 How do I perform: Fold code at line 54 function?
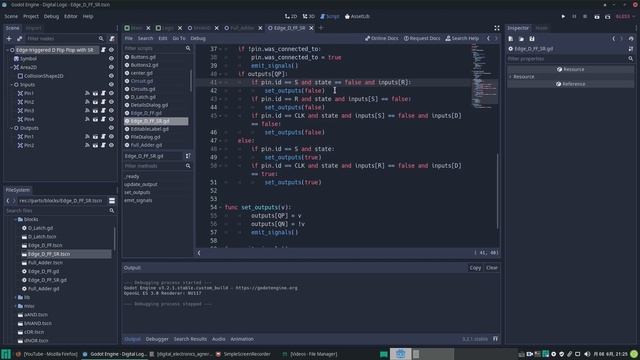220,207
